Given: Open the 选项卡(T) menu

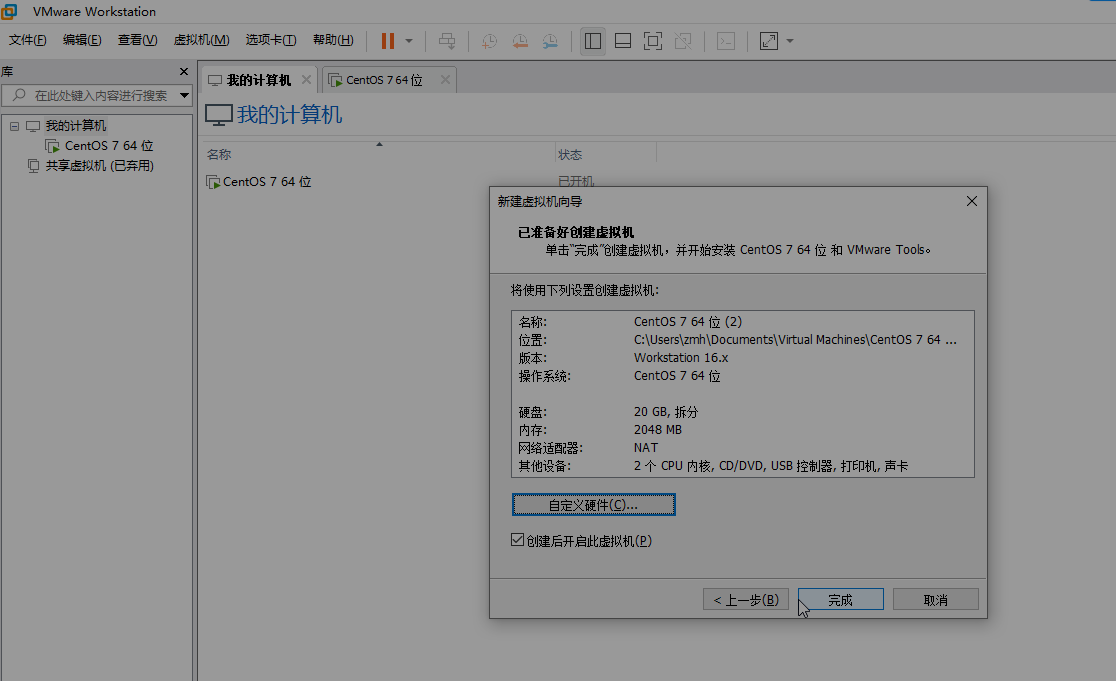Looking at the screenshot, I should point(270,40).
